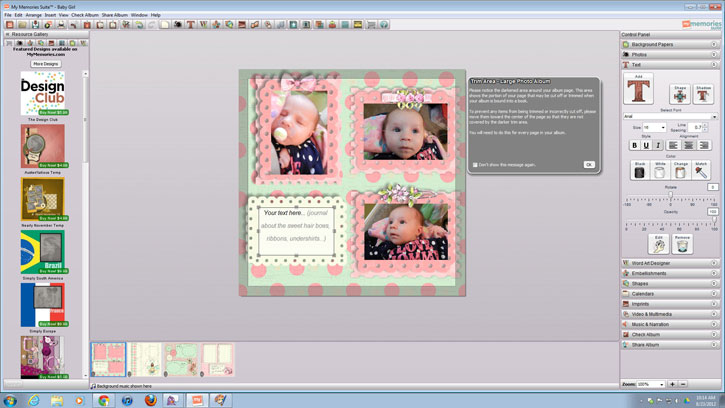Click the Shadow text option icon

(703, 94)
